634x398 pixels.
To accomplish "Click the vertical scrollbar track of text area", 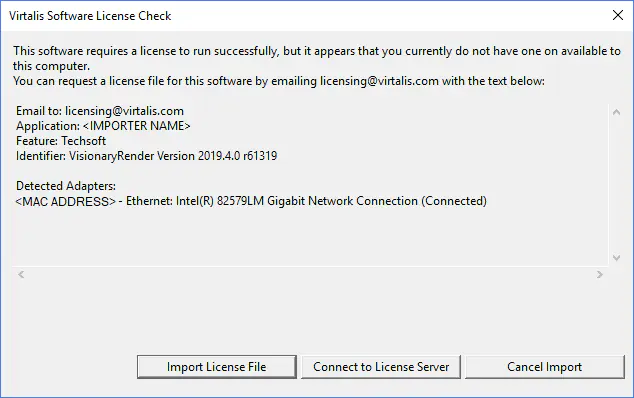I will pyautogui.click(x=616, y=185).
